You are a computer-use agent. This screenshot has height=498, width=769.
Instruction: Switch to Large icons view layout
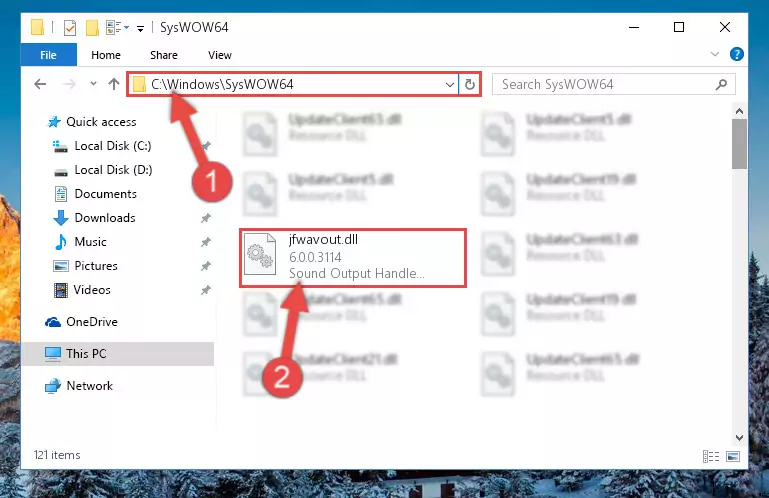click(x=733, y=457)
